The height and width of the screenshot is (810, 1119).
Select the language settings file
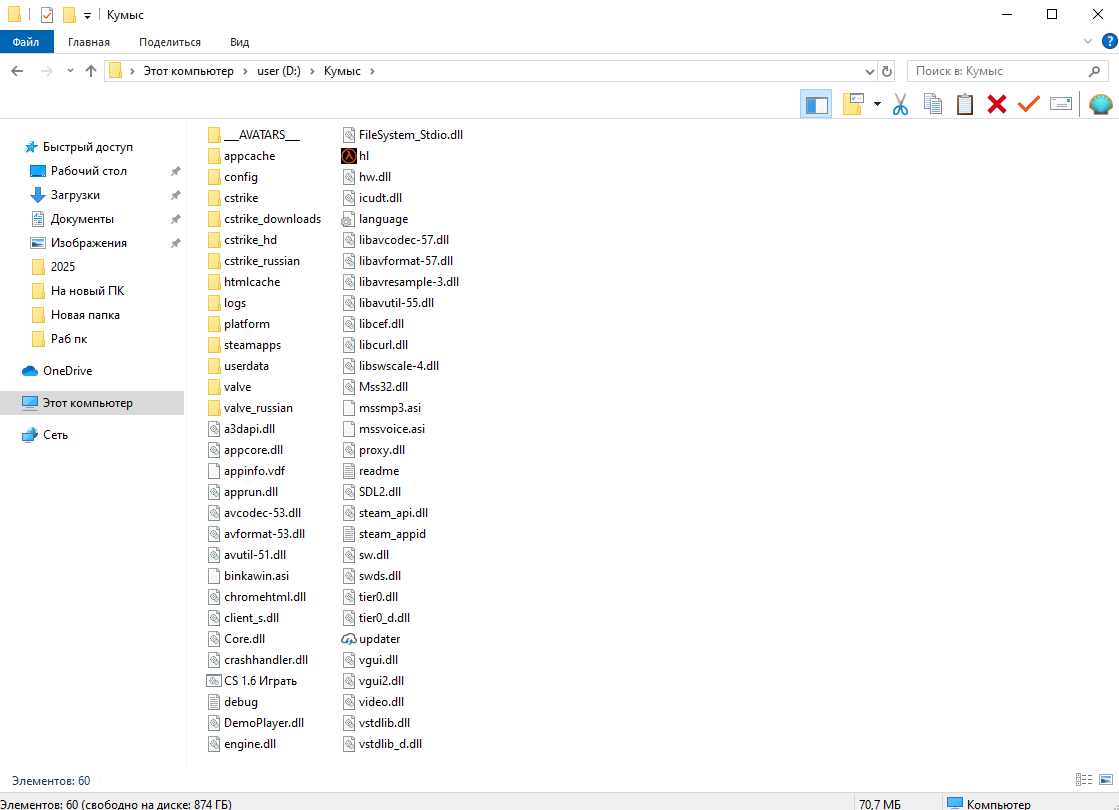click(375, 219)
